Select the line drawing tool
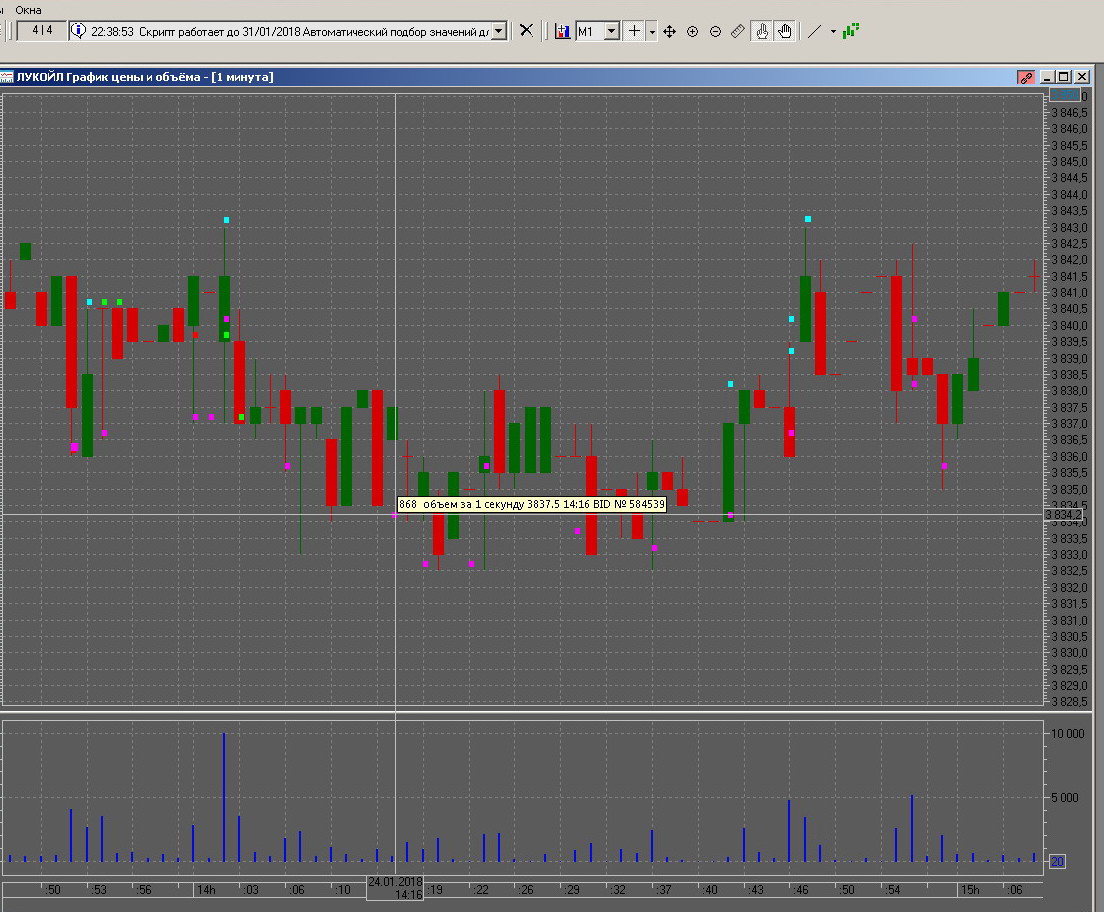 click(x=814, y=31)
